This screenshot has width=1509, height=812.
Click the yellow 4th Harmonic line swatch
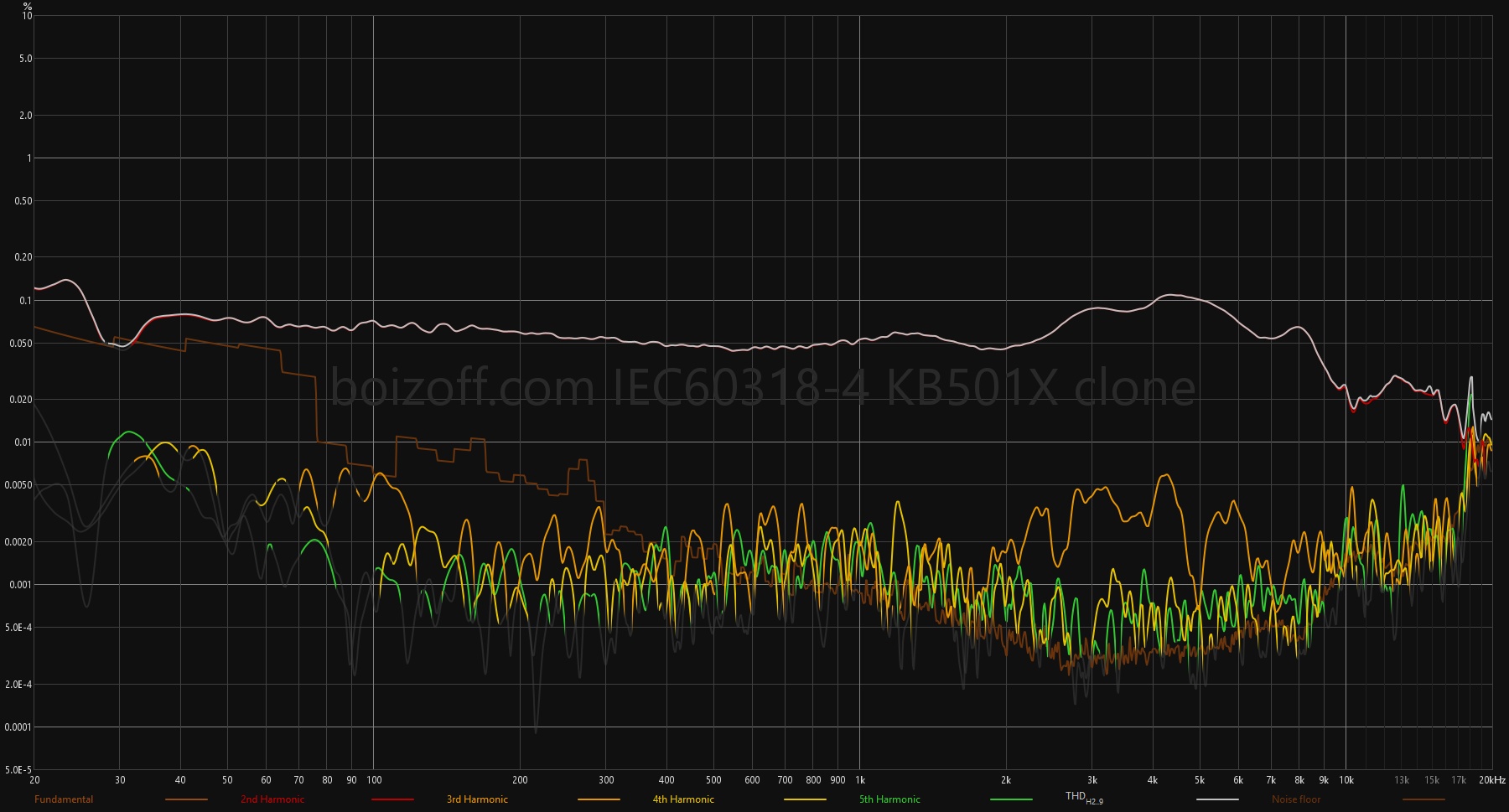[805, 799]
